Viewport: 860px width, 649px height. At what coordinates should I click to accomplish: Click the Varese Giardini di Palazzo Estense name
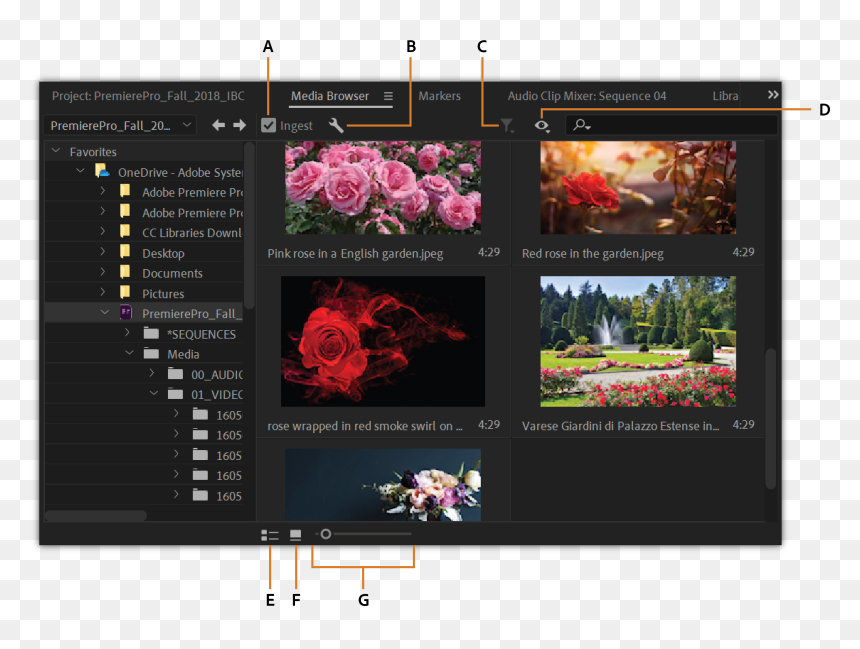(x=620, y=426)
